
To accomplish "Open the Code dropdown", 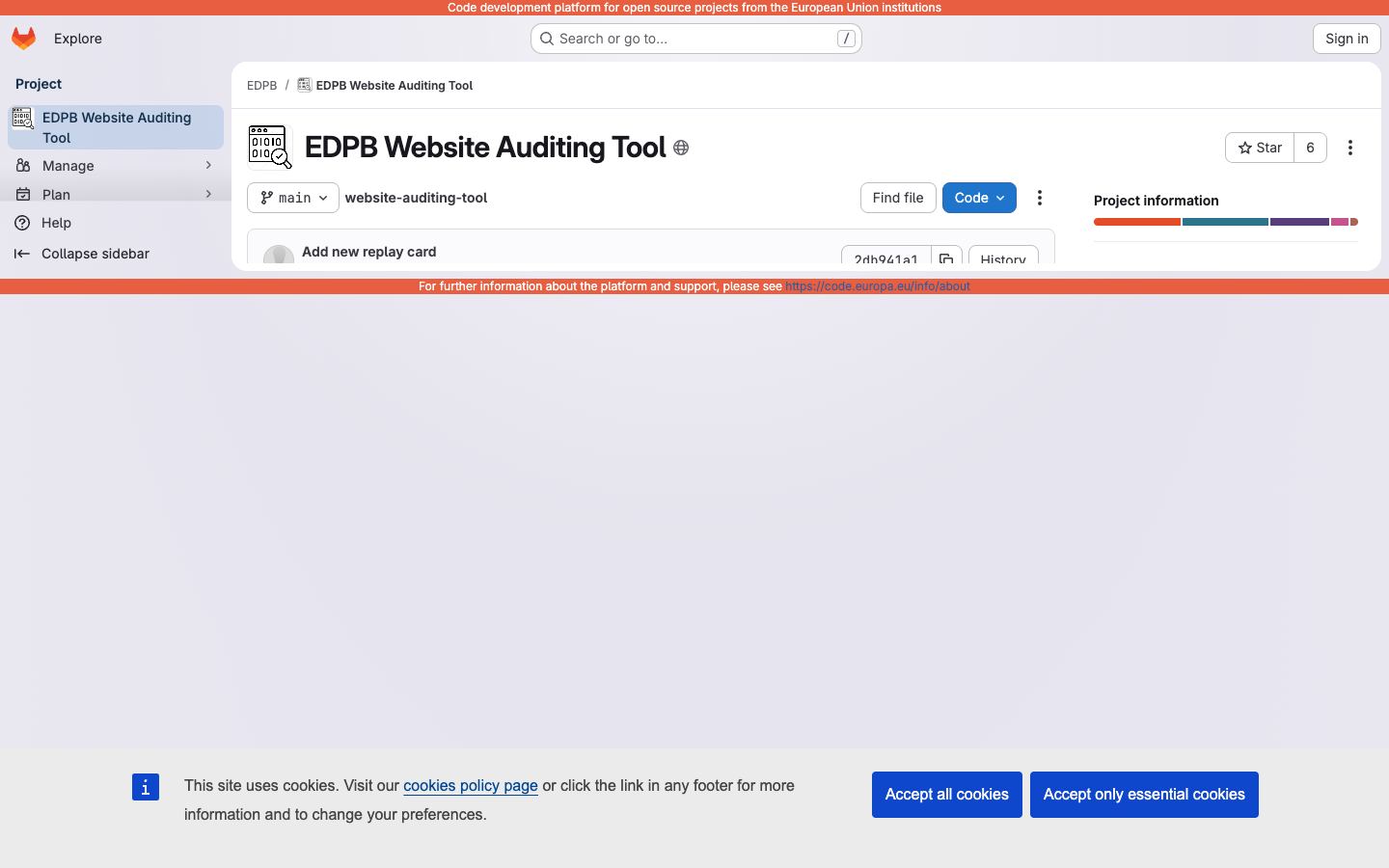I will pos(979,198).
